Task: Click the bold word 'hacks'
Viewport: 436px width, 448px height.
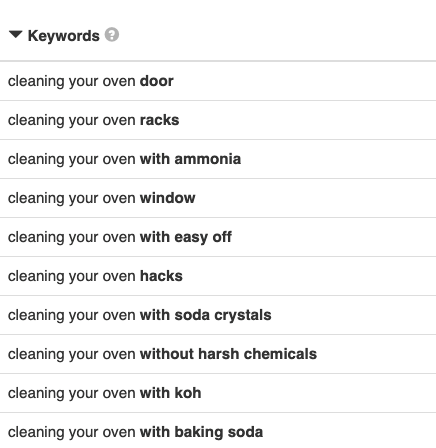Action: pyautogui.click(x=161, y=276)
